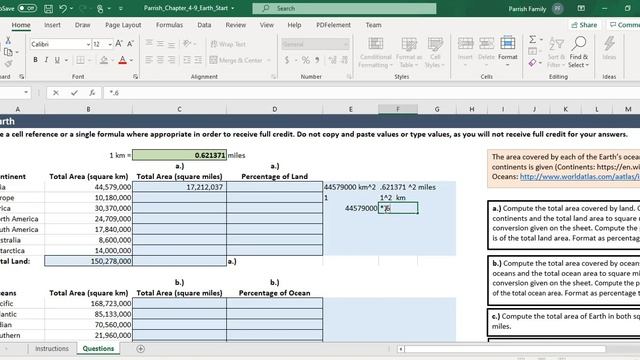Click the Percent Style icon
The image size is (640, 360).
point(306,60)
